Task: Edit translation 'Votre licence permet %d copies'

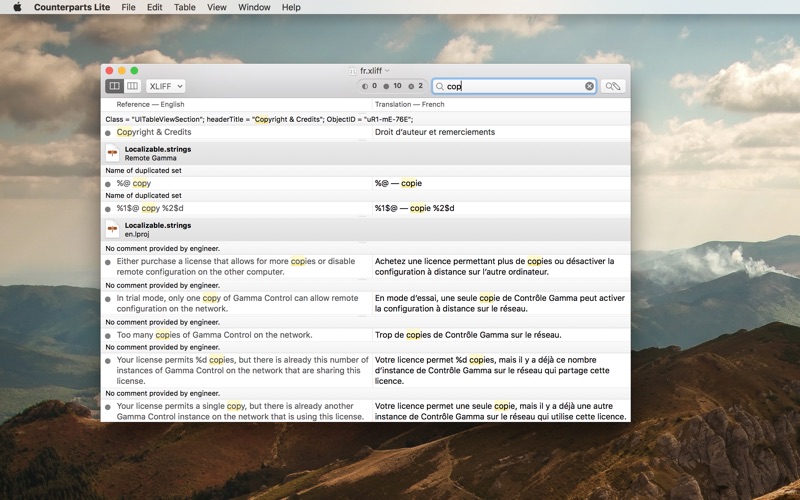Action: pos(492,370)
